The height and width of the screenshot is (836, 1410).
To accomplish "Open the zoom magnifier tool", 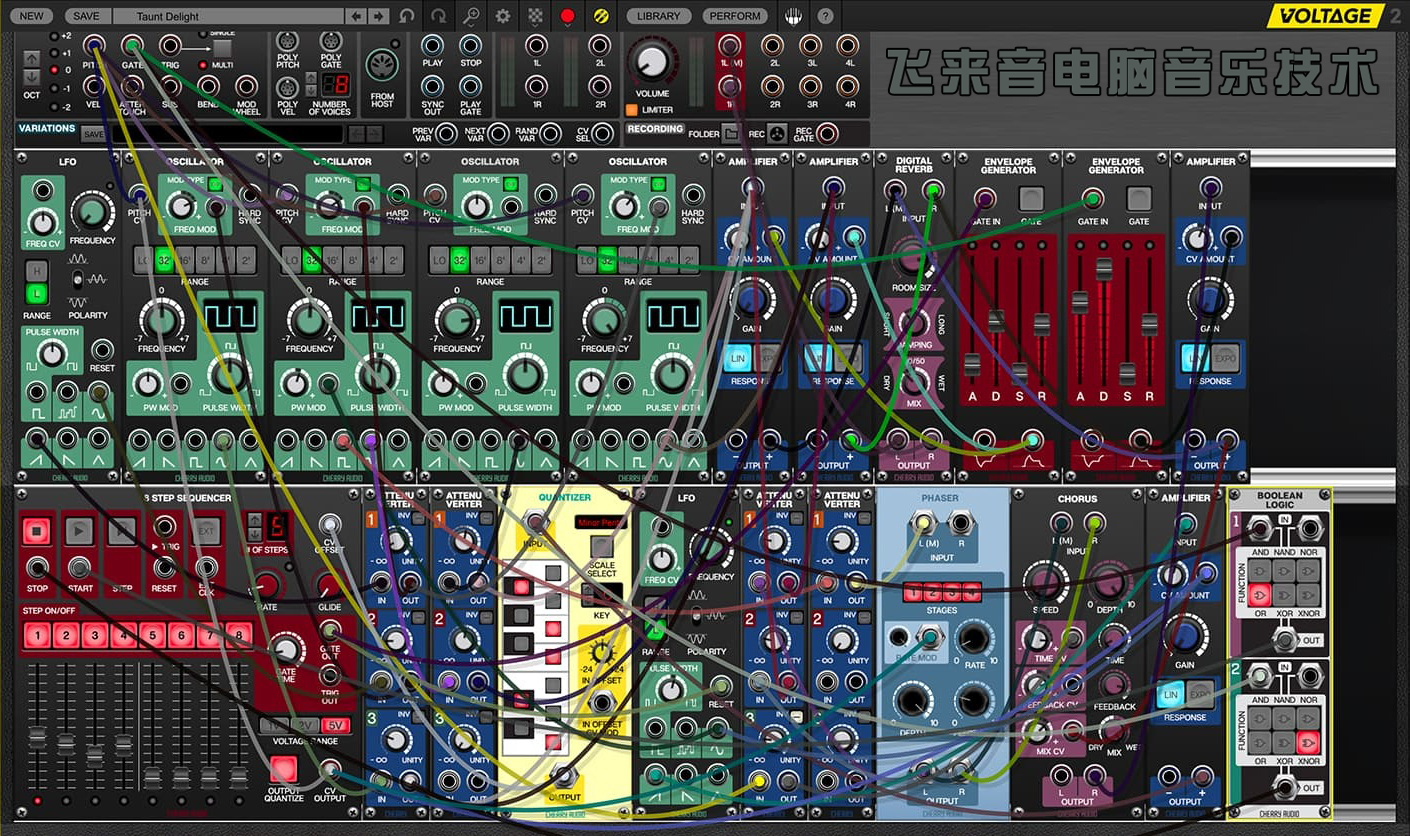I will (x=470, y=16).
